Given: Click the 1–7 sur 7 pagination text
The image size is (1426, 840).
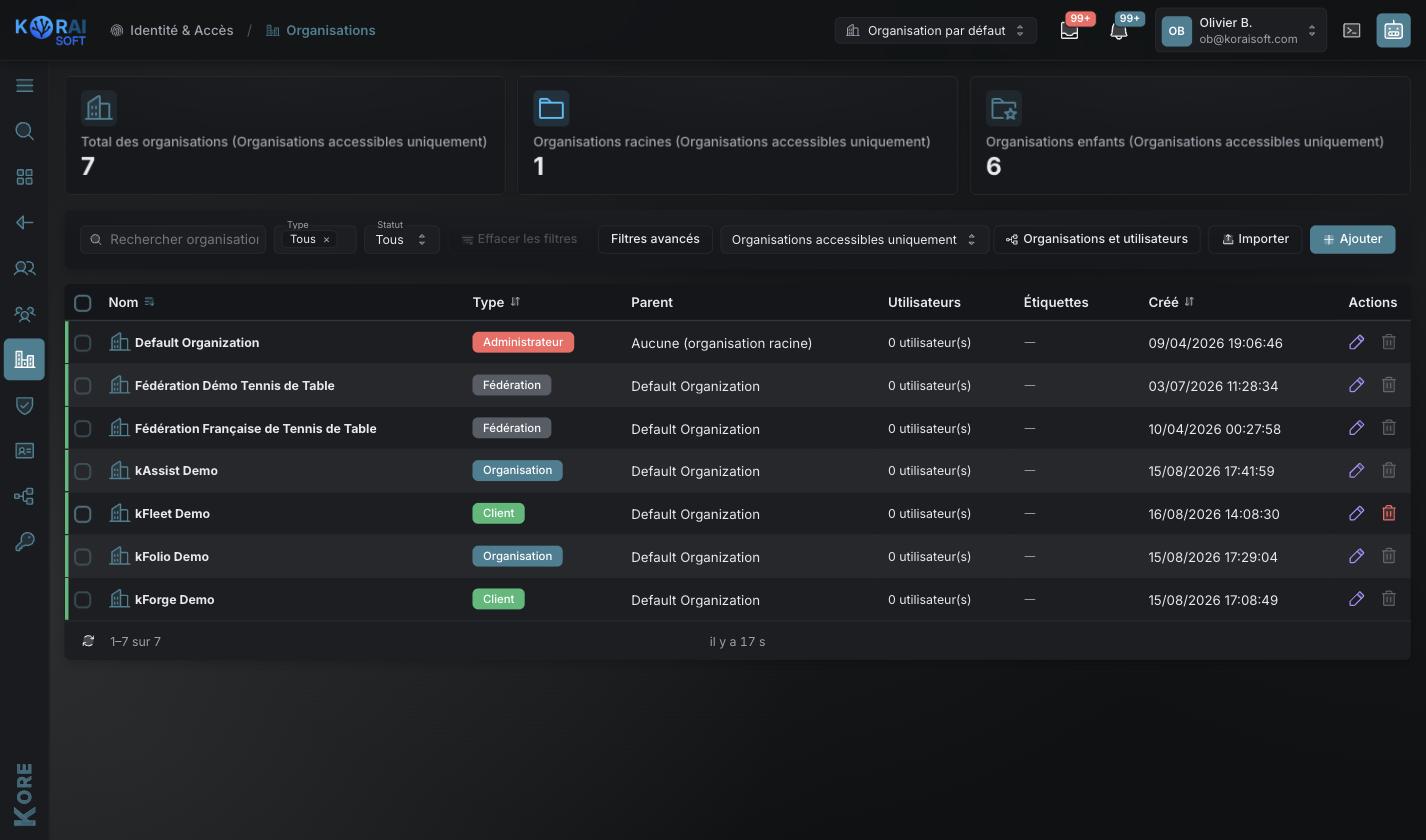Looking at the screenshot, I should click(x=135, y=641).
